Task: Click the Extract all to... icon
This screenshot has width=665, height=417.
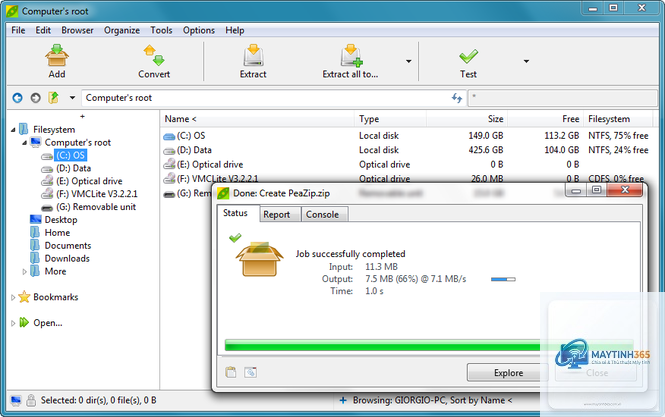Action: click(351, 56)
